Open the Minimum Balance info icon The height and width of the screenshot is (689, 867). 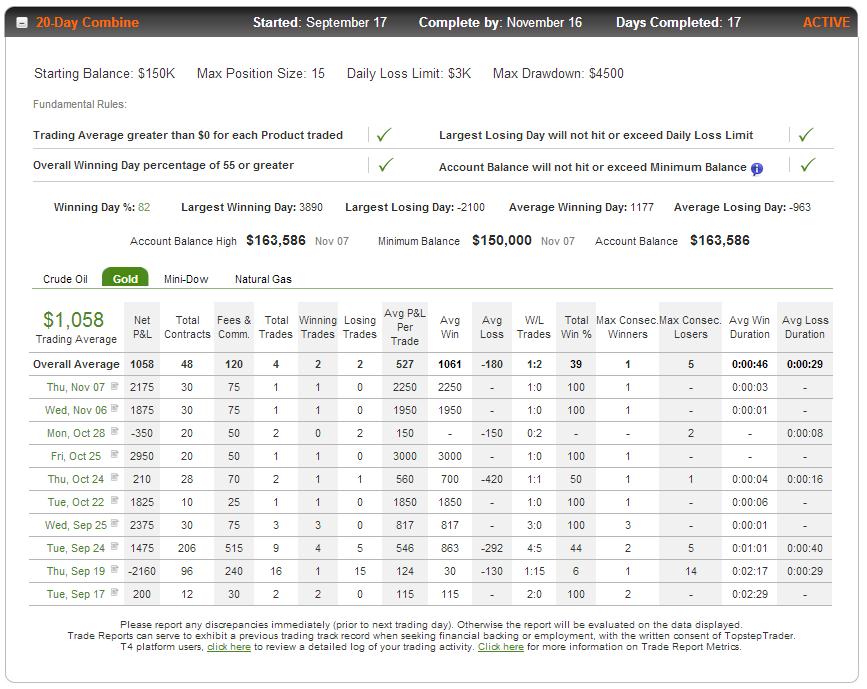tap(757, 169)
